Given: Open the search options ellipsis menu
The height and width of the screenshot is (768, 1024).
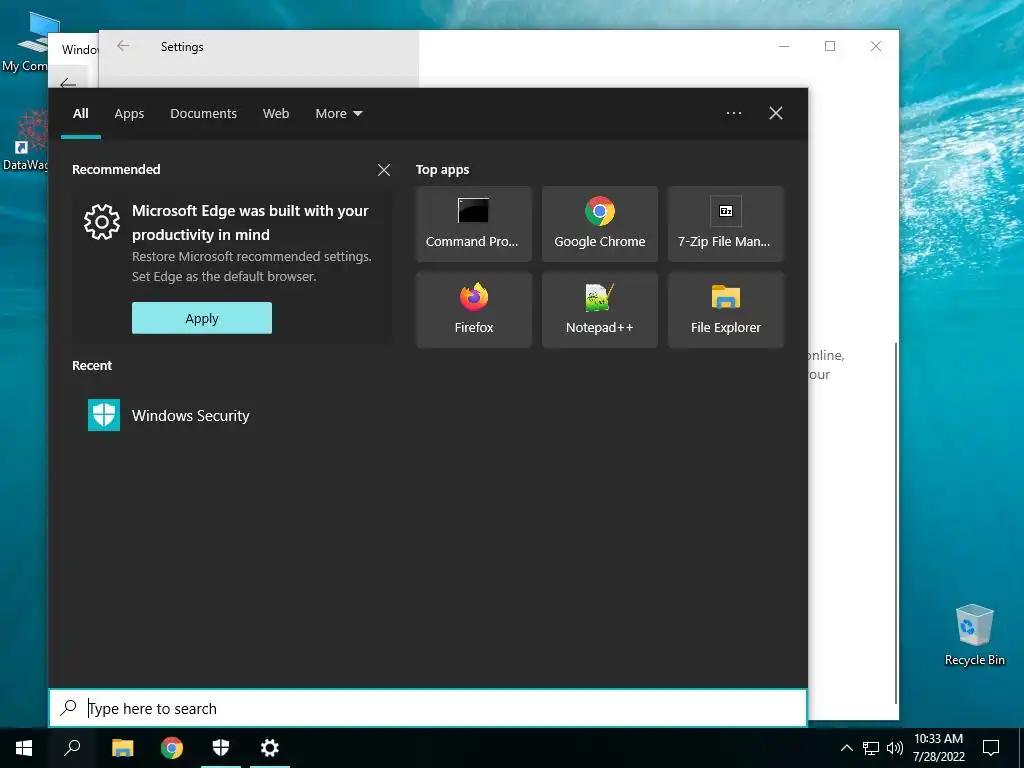Looking at the screenshot, I should click(x=734, y=113).
